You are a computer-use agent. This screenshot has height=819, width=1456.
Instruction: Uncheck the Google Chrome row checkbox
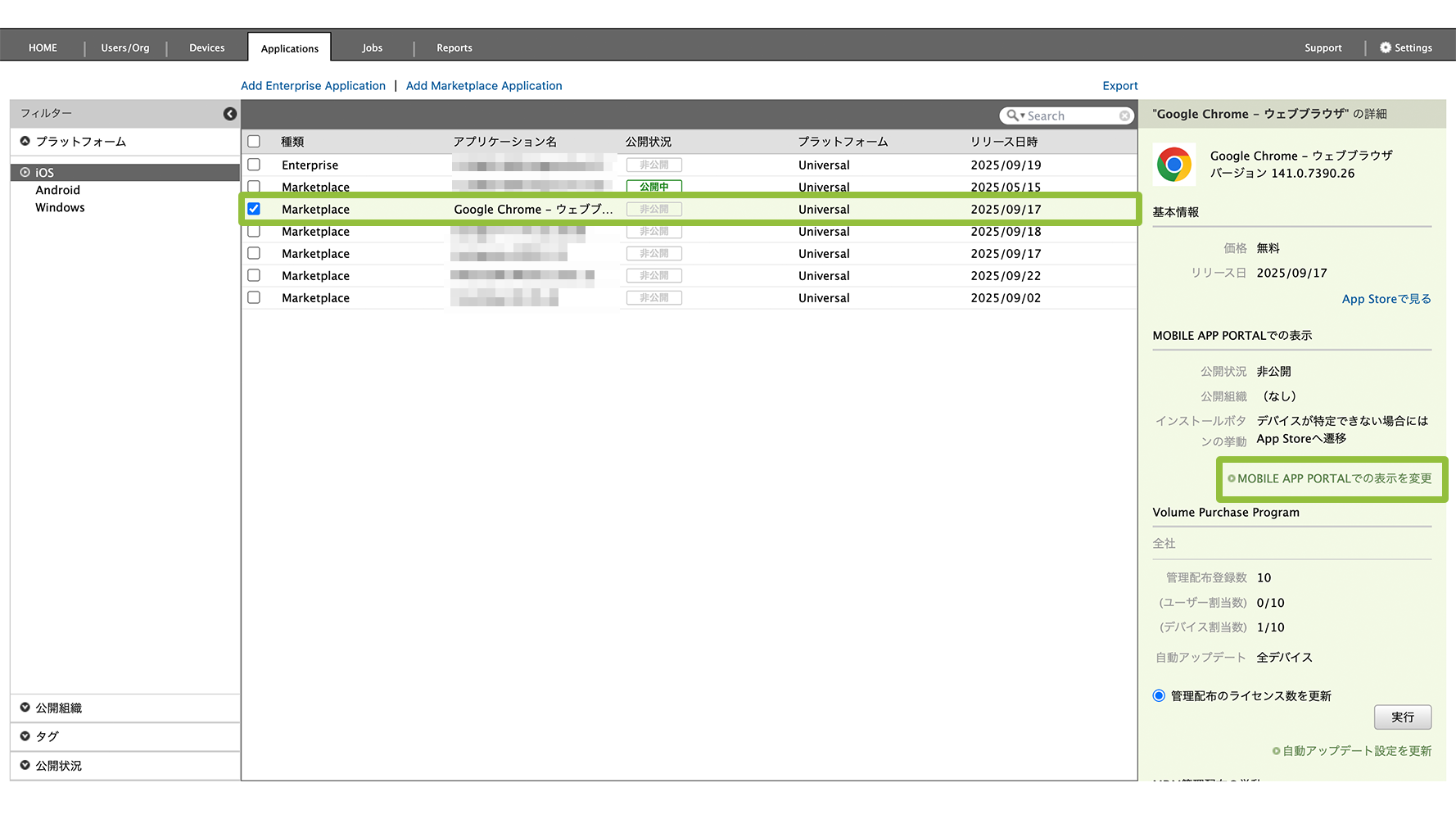[x=254, y=209]
